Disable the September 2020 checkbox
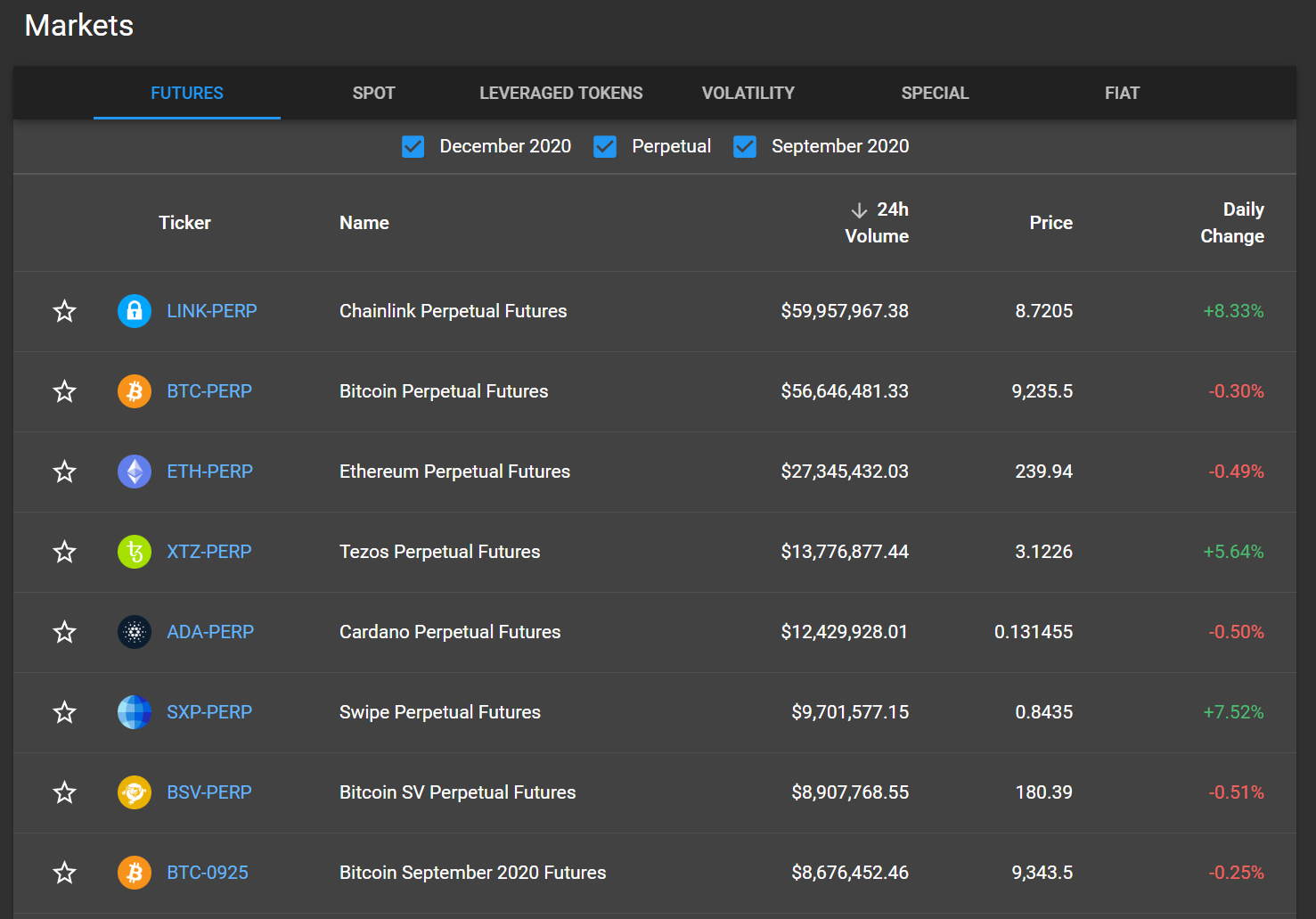The image size is (1316, 919). coord(745,146)
